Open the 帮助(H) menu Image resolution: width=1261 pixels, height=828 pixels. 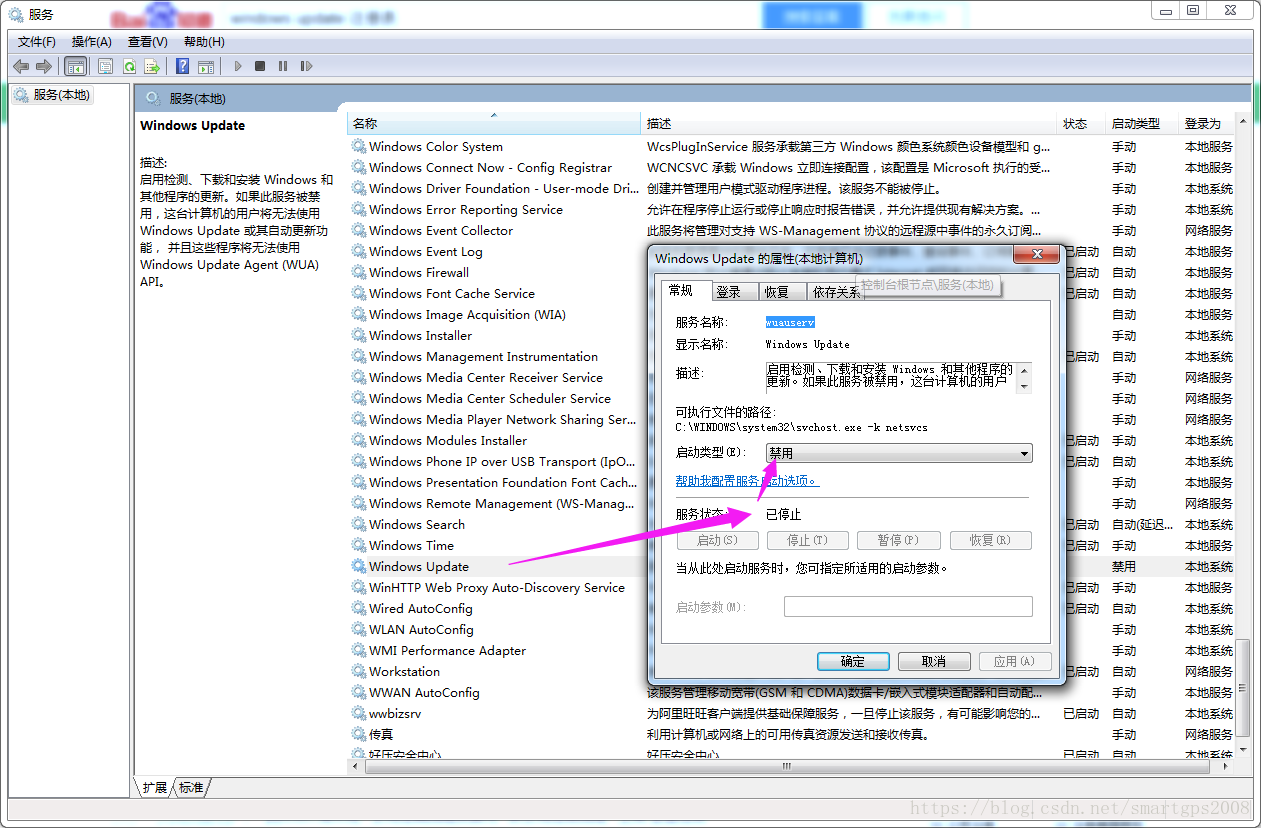point(204,41)
